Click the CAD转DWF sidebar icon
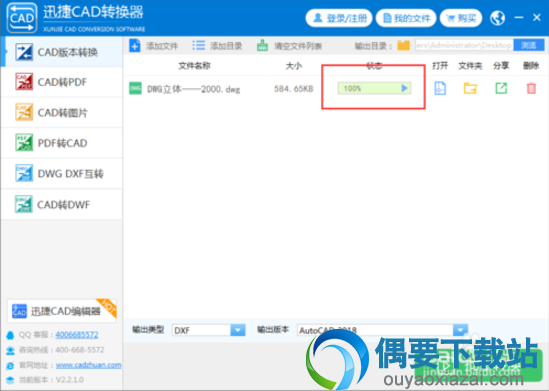 pos(24,204)
